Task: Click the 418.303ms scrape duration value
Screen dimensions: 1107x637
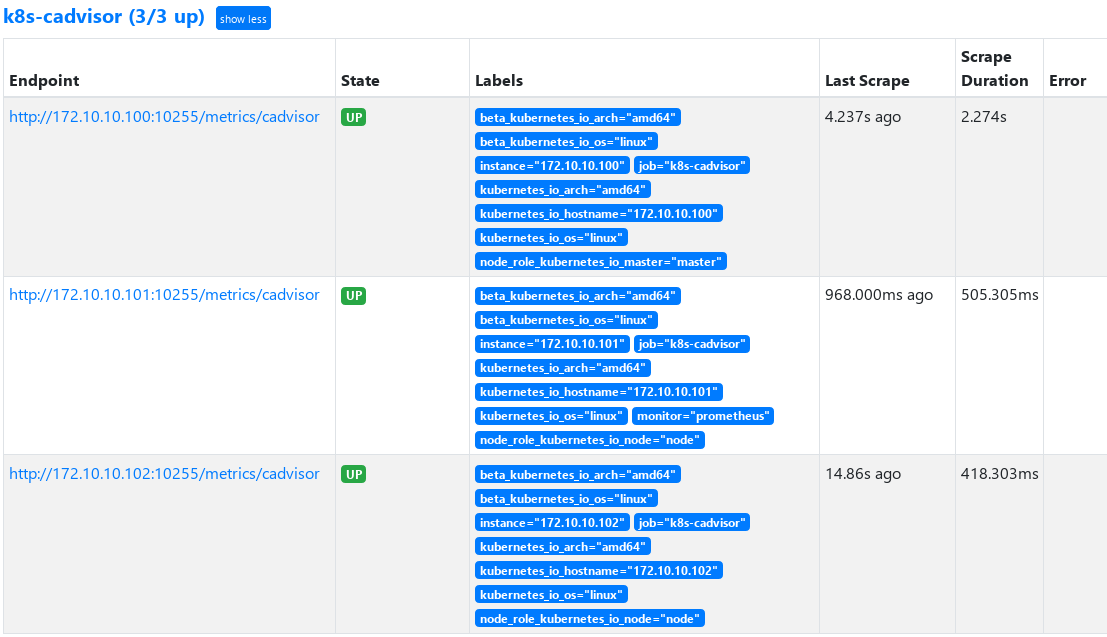Action: [x=1000, y=473]
